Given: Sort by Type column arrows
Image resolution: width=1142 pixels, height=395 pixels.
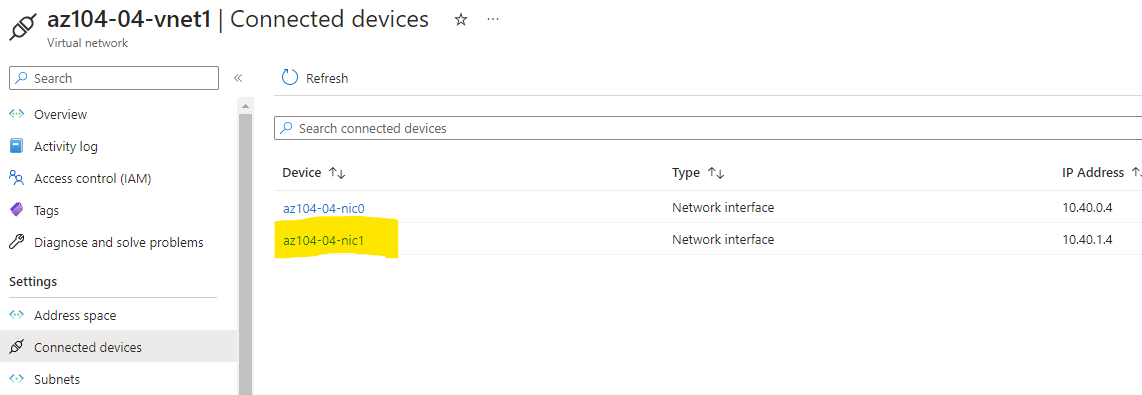Looking at the screenshot, I should coord(716,173).
